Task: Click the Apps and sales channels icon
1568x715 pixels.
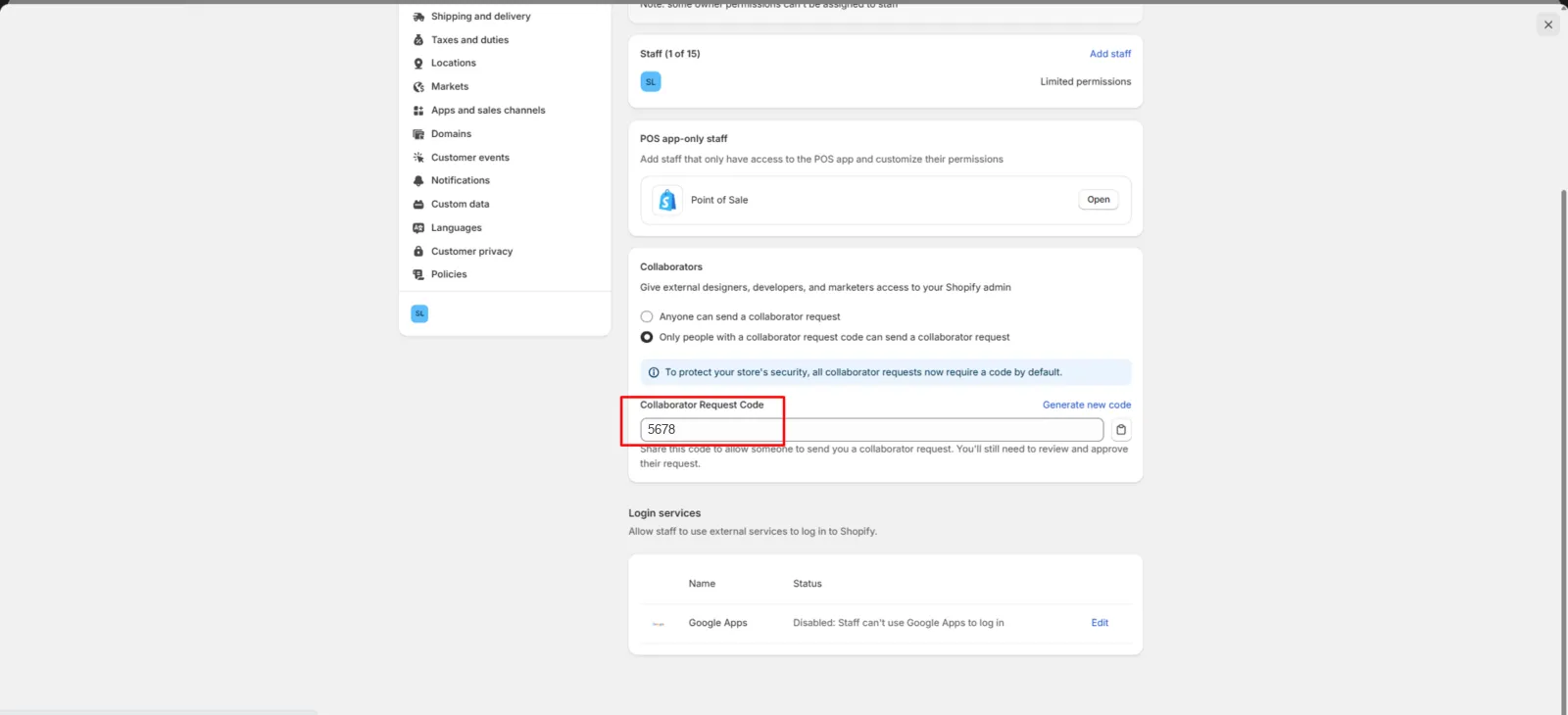Action: pyautogui.click(x=418, y=111)
